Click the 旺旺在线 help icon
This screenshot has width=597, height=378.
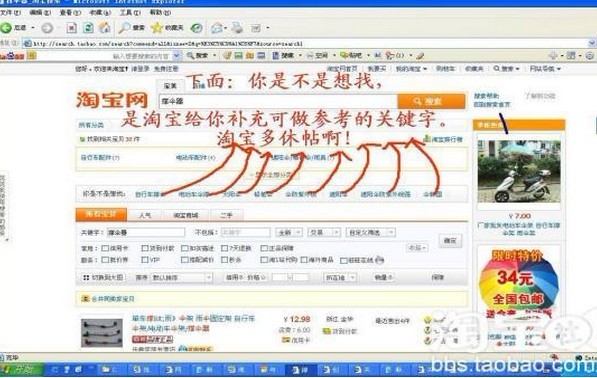[380, 260]
